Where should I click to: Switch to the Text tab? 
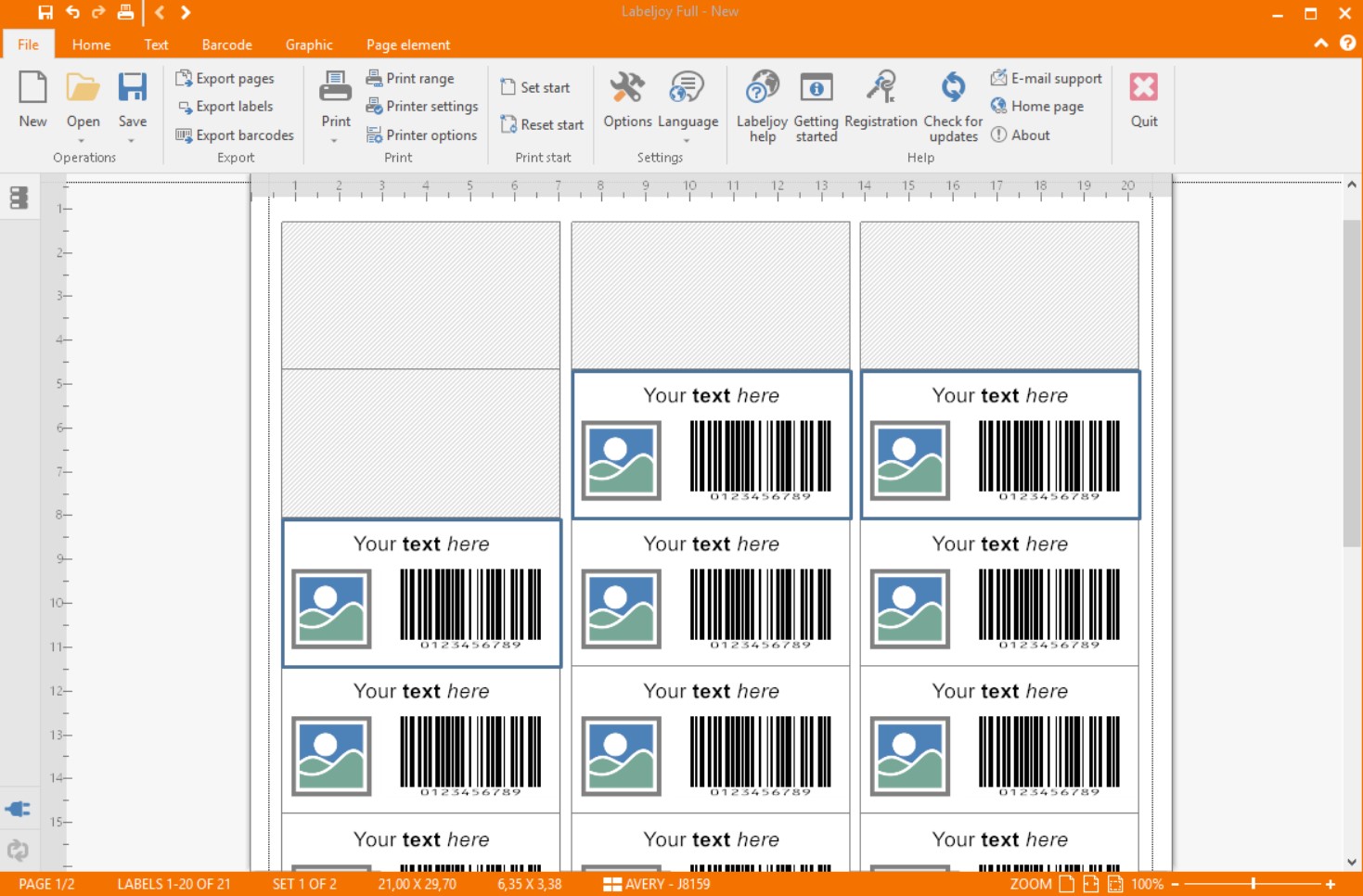156,45
